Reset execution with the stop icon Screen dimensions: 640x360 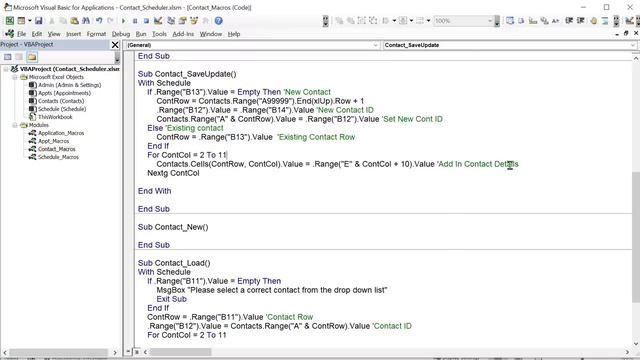click(146, 21)
